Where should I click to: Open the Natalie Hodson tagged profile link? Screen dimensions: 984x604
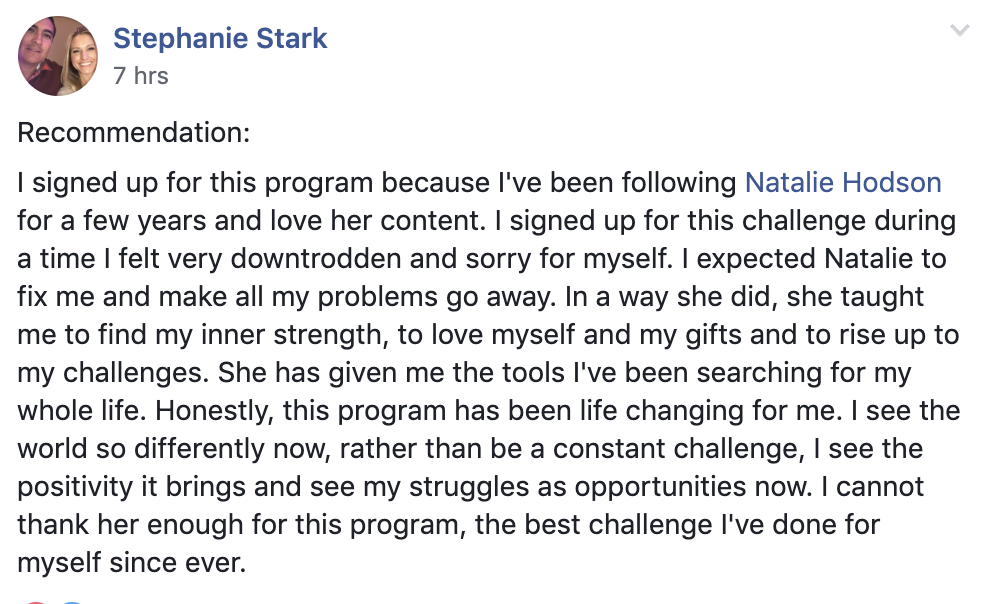[843, 183]
